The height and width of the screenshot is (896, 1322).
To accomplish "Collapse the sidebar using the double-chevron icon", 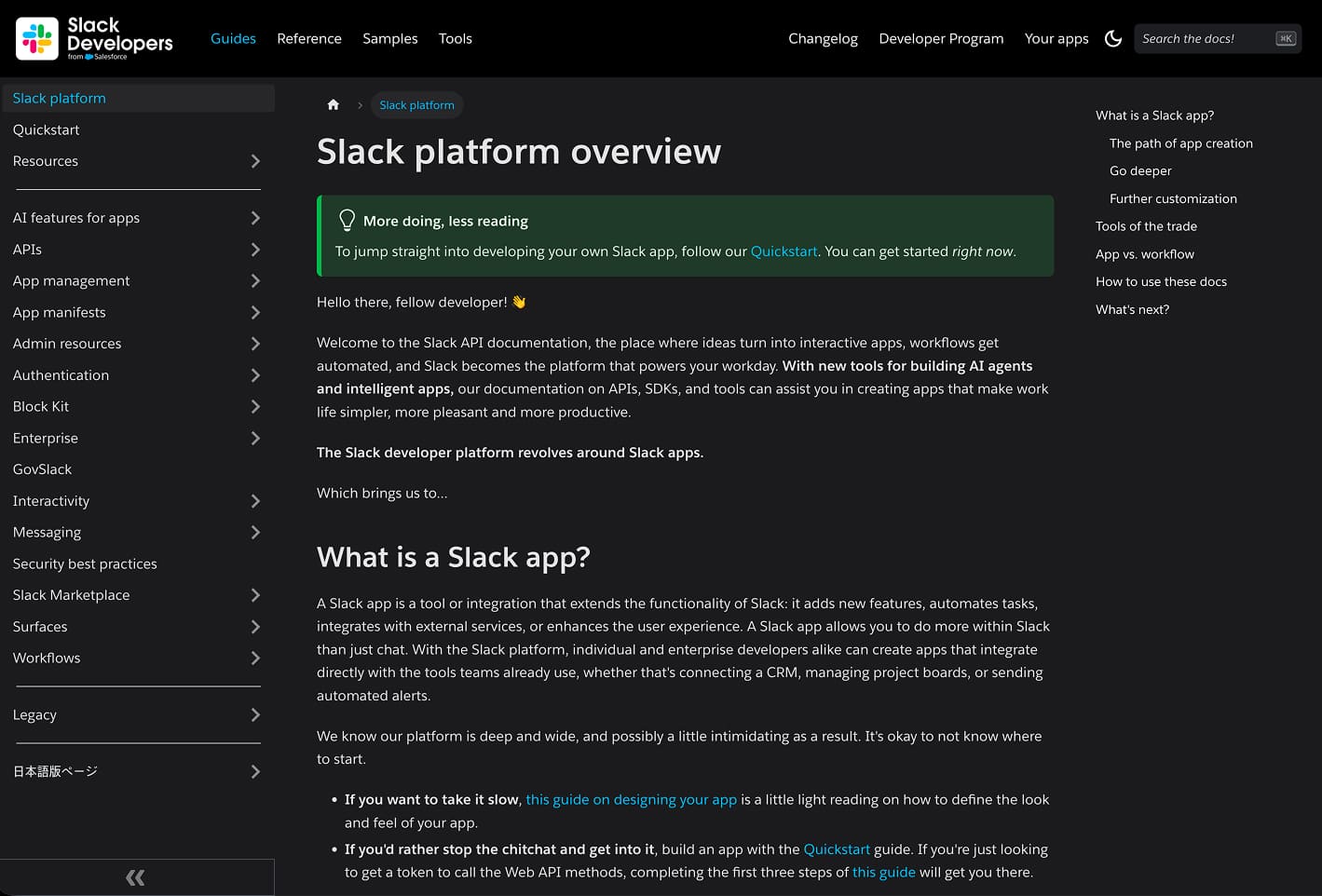I will (135, 876).
